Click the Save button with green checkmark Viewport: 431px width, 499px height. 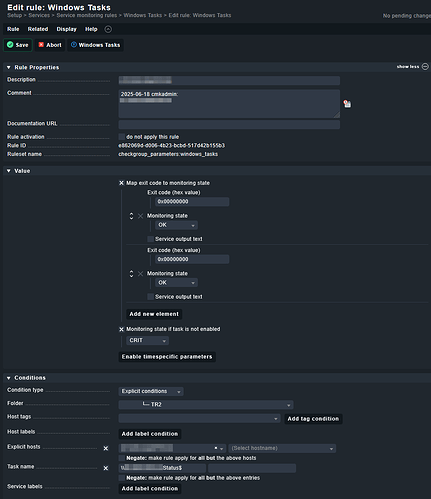point(18,45)
